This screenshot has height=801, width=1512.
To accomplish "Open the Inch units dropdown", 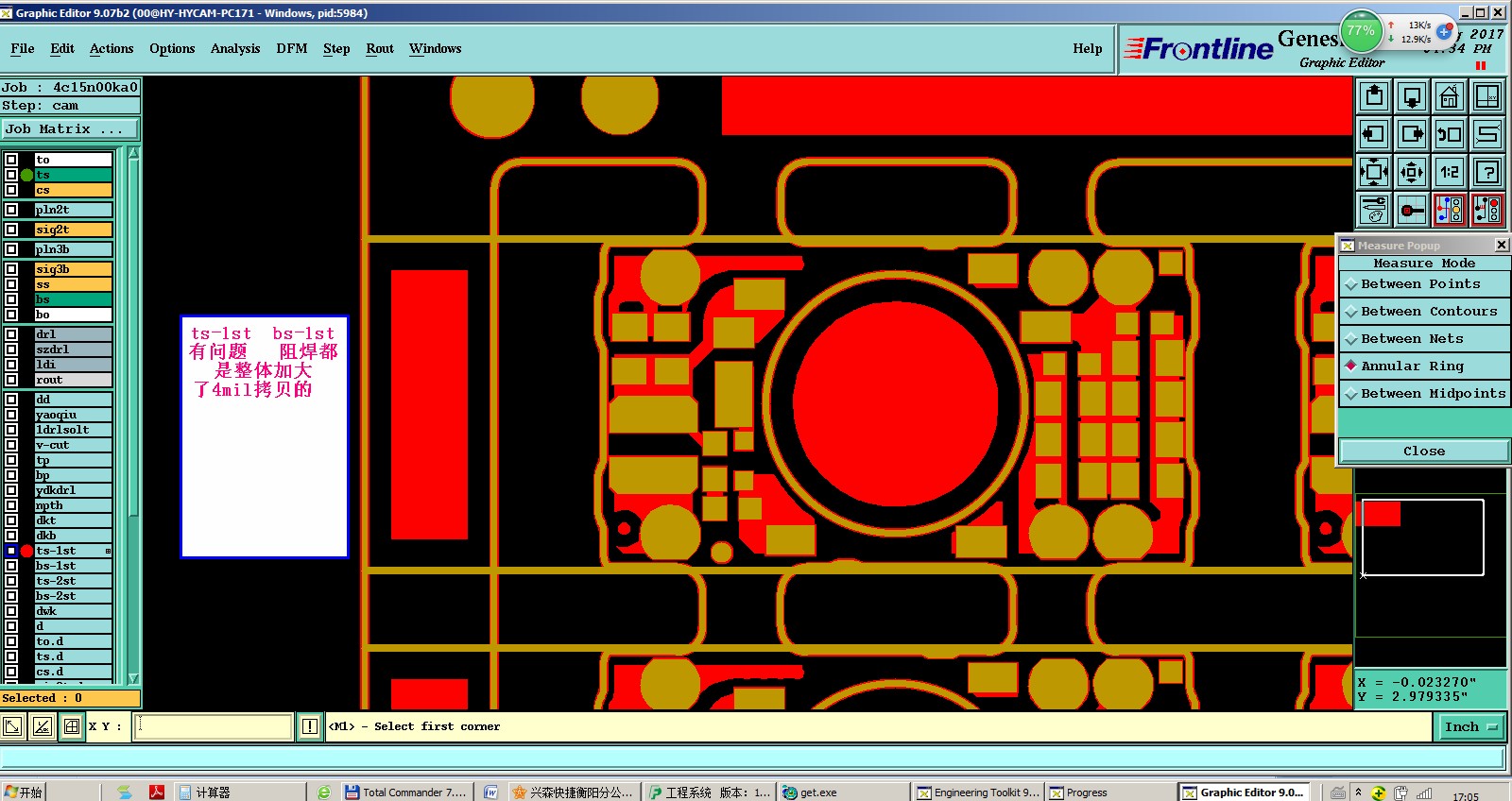I will coord(1470,726).
